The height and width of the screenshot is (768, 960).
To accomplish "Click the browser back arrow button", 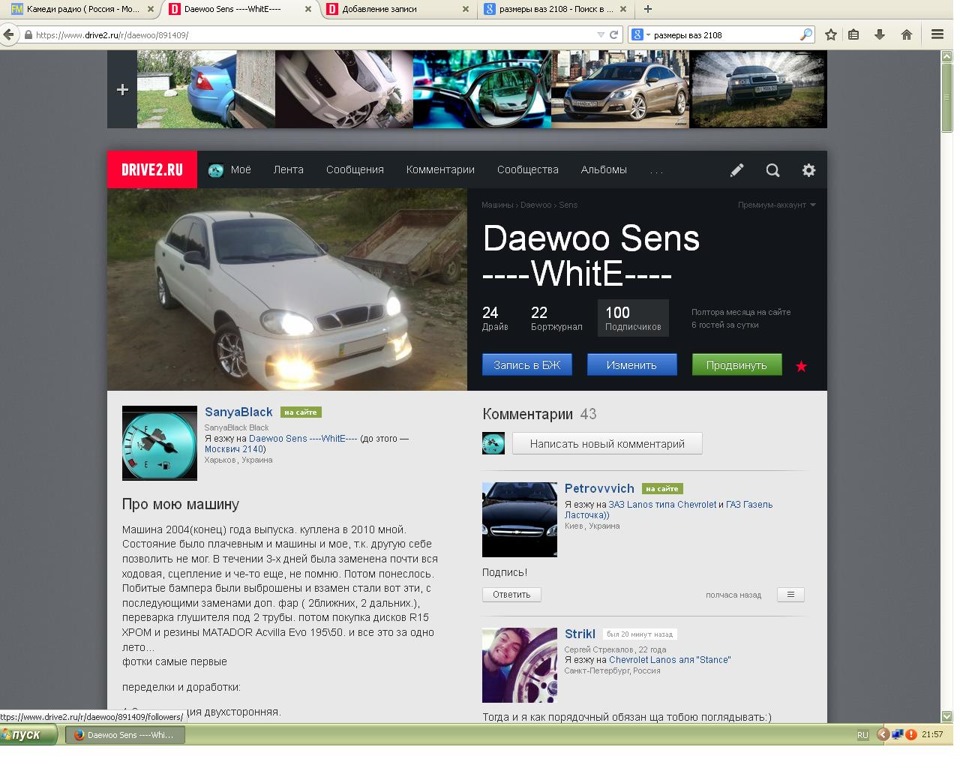I will [x=8, y=35].
